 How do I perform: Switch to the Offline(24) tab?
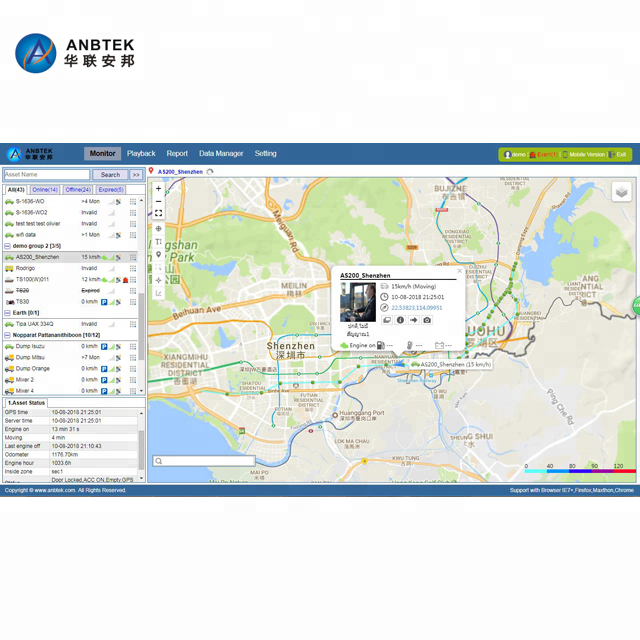[78, 190]
